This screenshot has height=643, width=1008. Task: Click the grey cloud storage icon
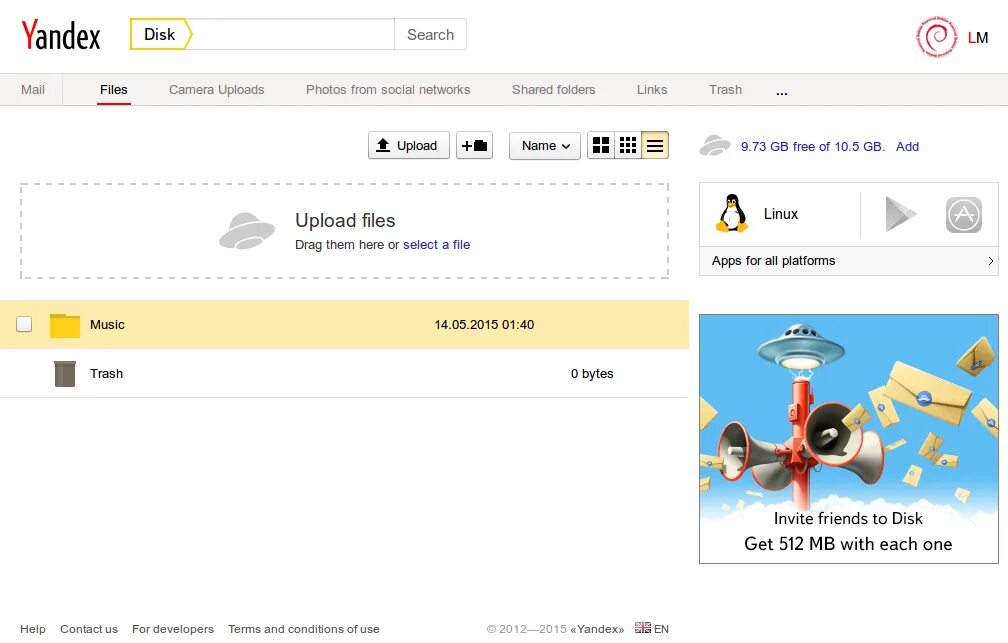(x=715, y=145)
